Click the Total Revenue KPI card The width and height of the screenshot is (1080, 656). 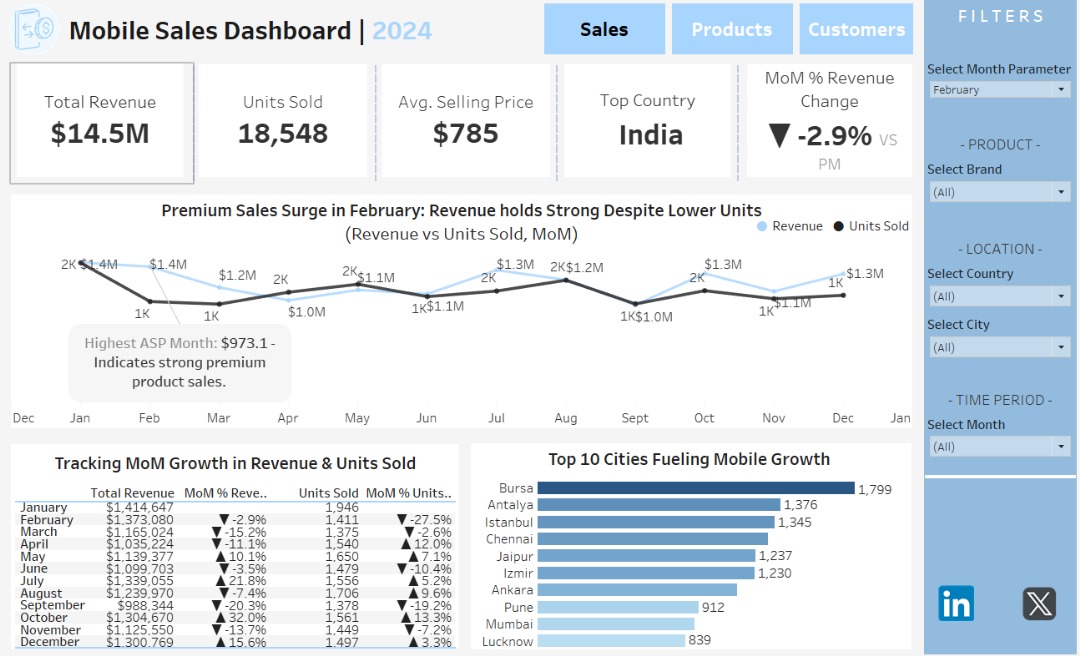[101, 123]
